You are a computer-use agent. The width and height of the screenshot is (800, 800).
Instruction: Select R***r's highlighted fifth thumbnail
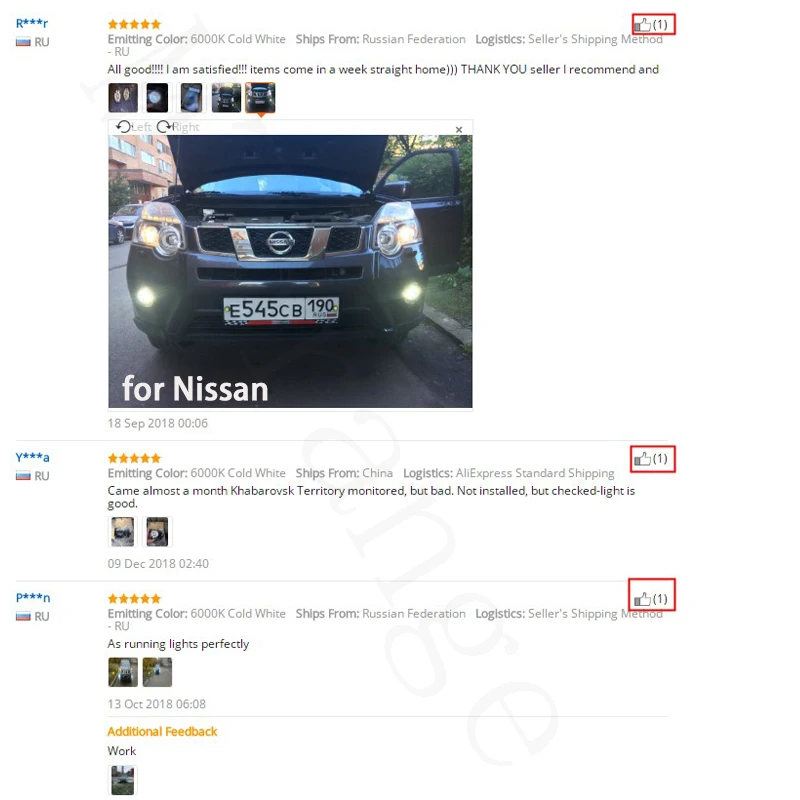coord(260,97)
